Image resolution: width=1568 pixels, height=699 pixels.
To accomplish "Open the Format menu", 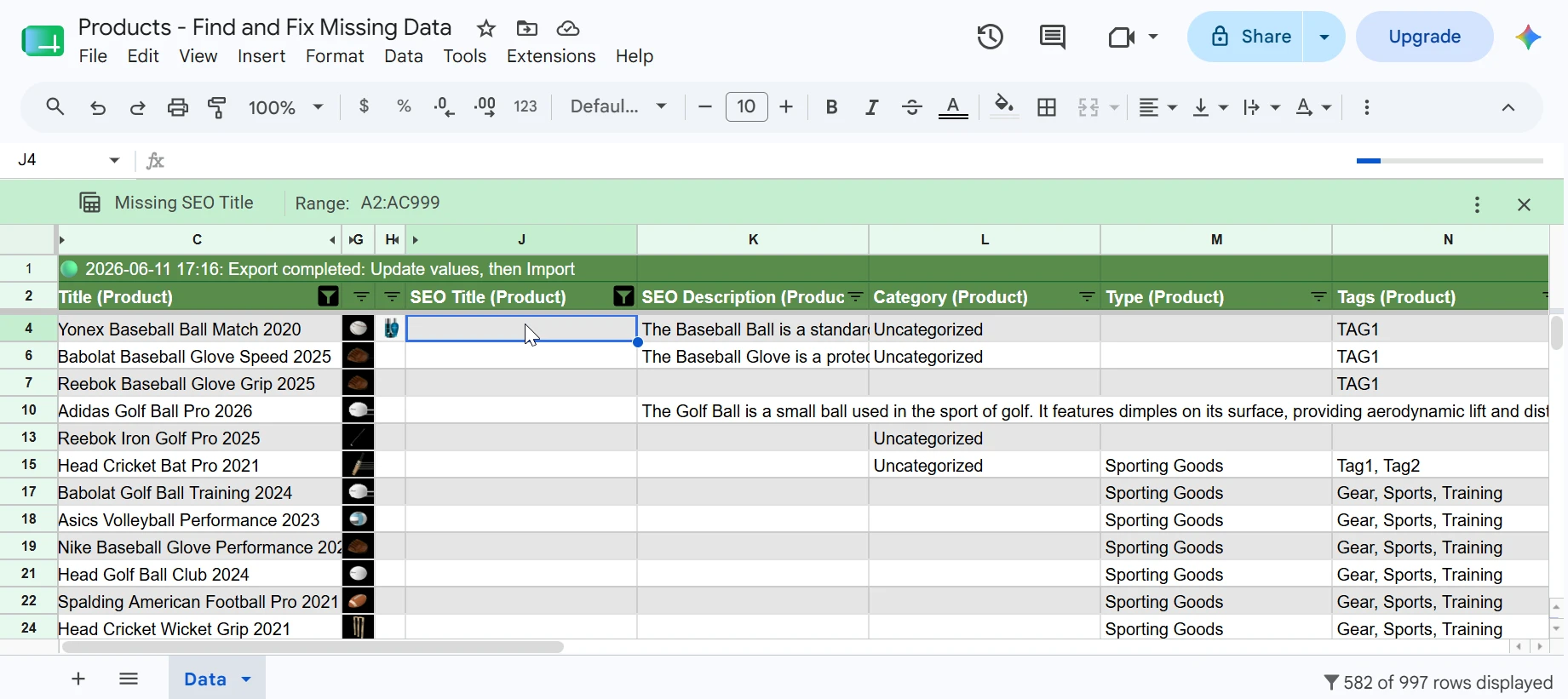I will coord(335,56).
